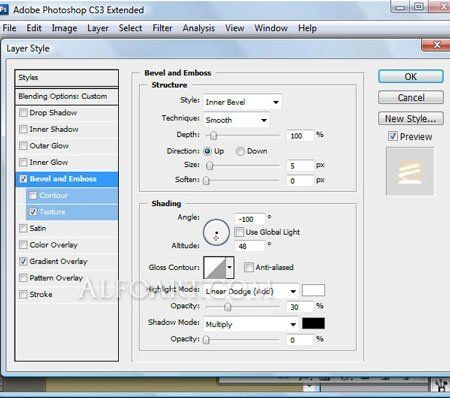Viewport: 450px width, 398px height.
Task: Select the Down direction radio button
Action: tap(240, 151)
